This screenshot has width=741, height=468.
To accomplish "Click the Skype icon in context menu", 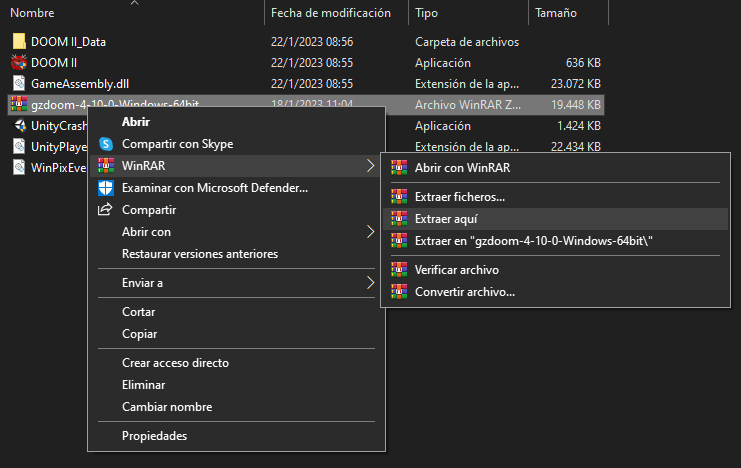I will point(105,144).
